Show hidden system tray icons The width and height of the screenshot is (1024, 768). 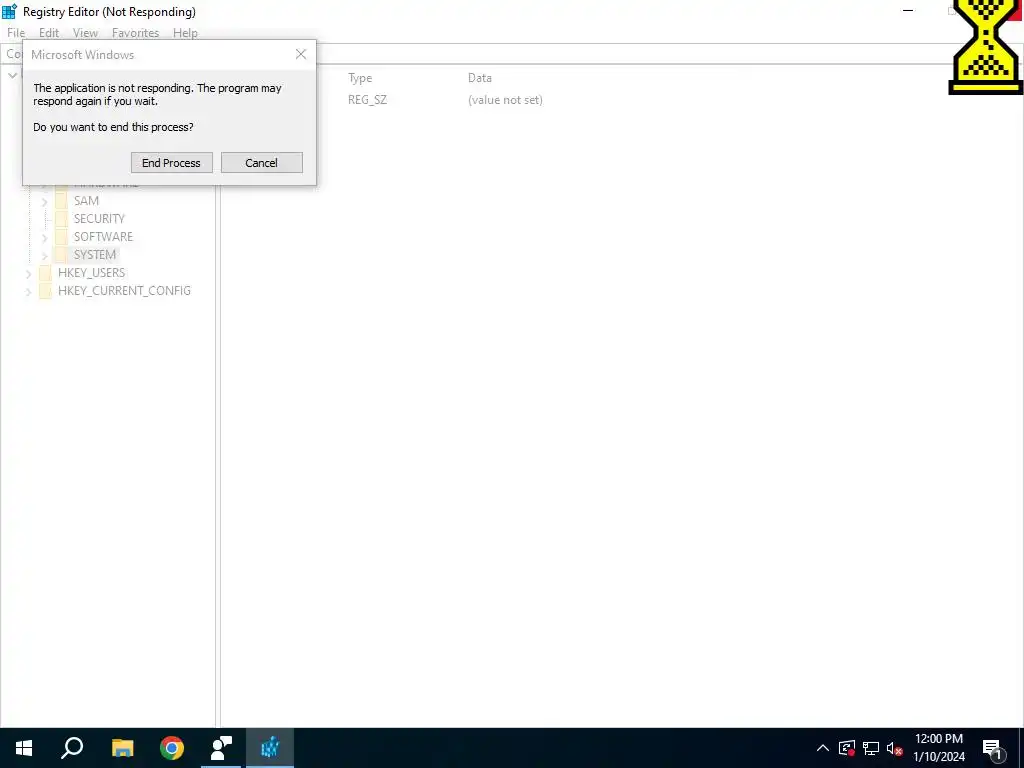click(823, 748)
